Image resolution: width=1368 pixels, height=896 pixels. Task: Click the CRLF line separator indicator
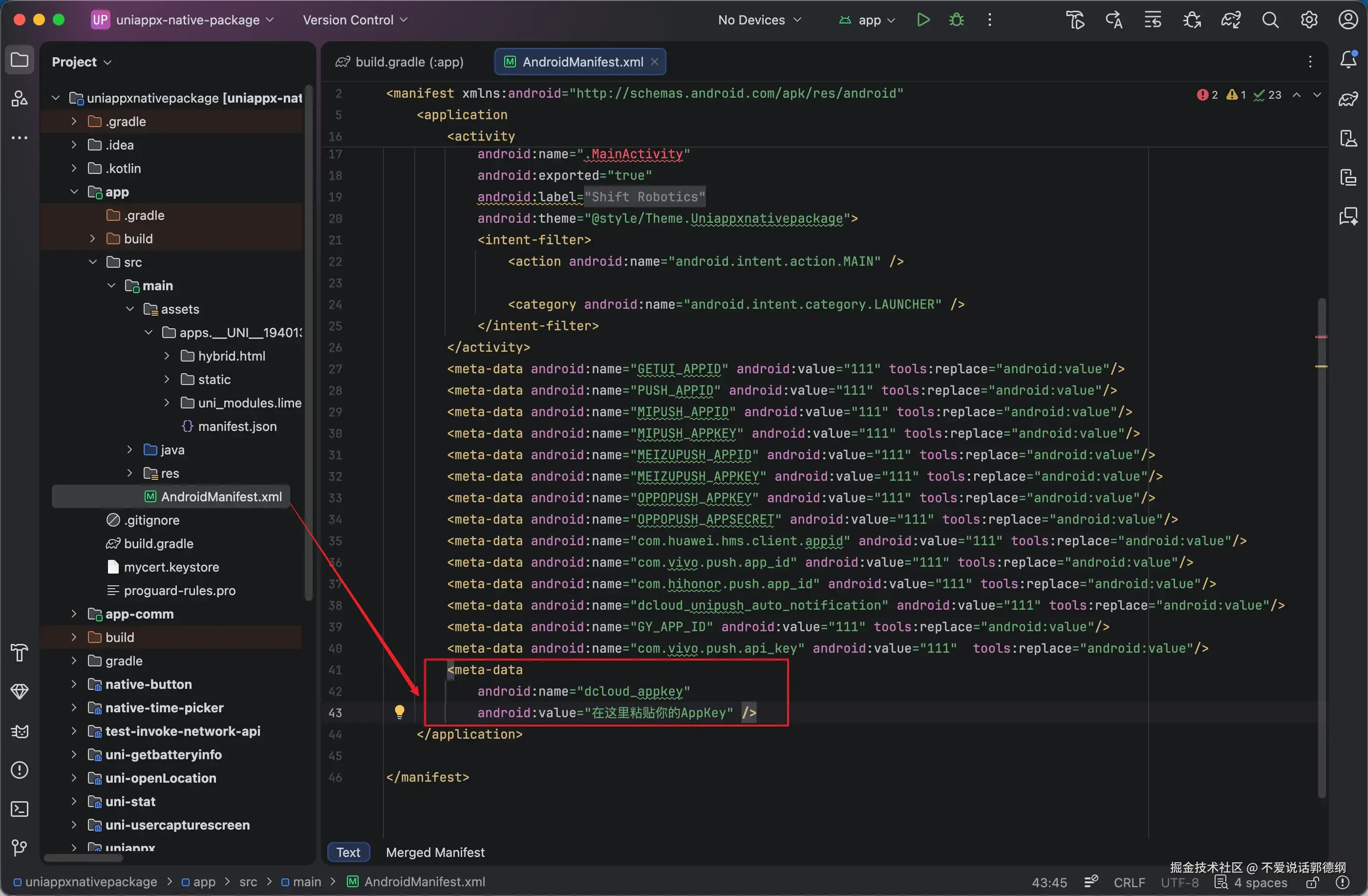(1129, 882)
